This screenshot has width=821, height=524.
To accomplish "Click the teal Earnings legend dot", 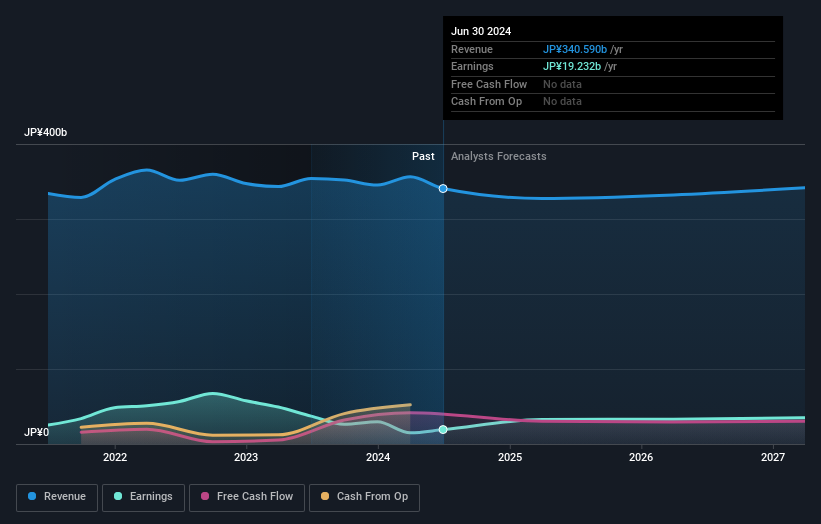I will tap(118, 496).
